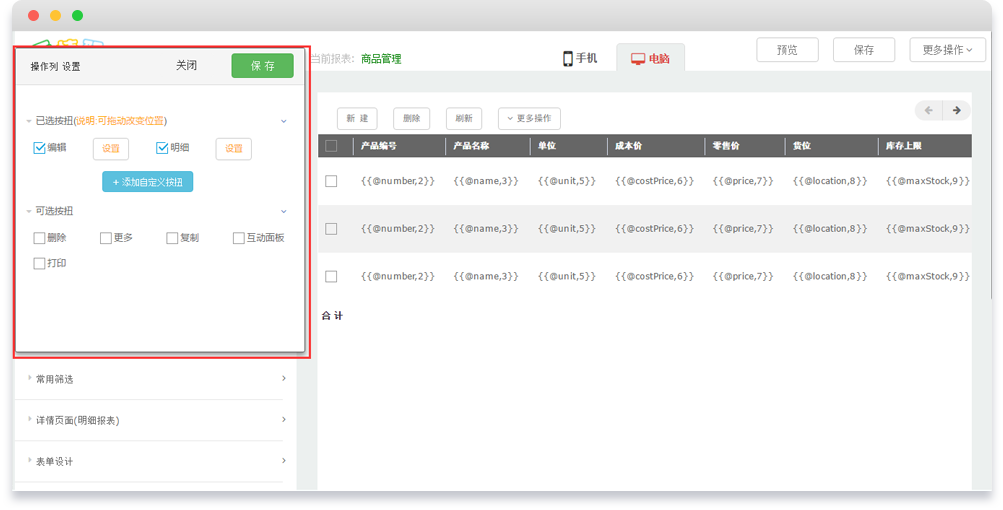Uncheck the 明细 checkbox
This screenshot has height=510, width=1003.
click(x=163, y=148)
